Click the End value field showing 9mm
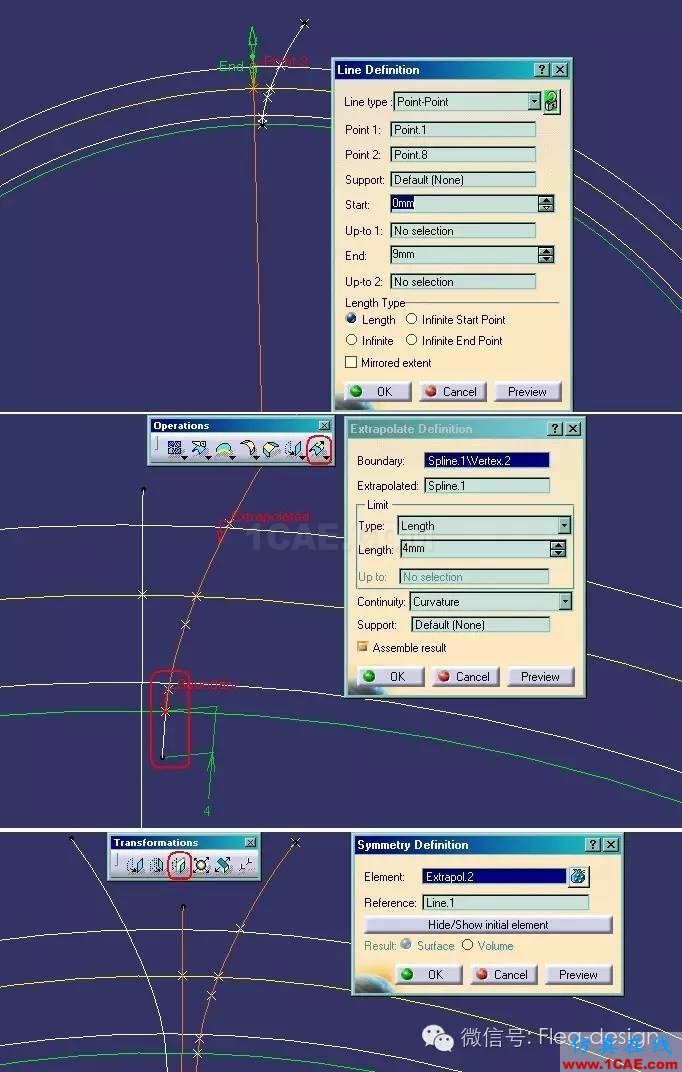Image resolution: width=682 pixels, height=1072 pixels. 465,254
